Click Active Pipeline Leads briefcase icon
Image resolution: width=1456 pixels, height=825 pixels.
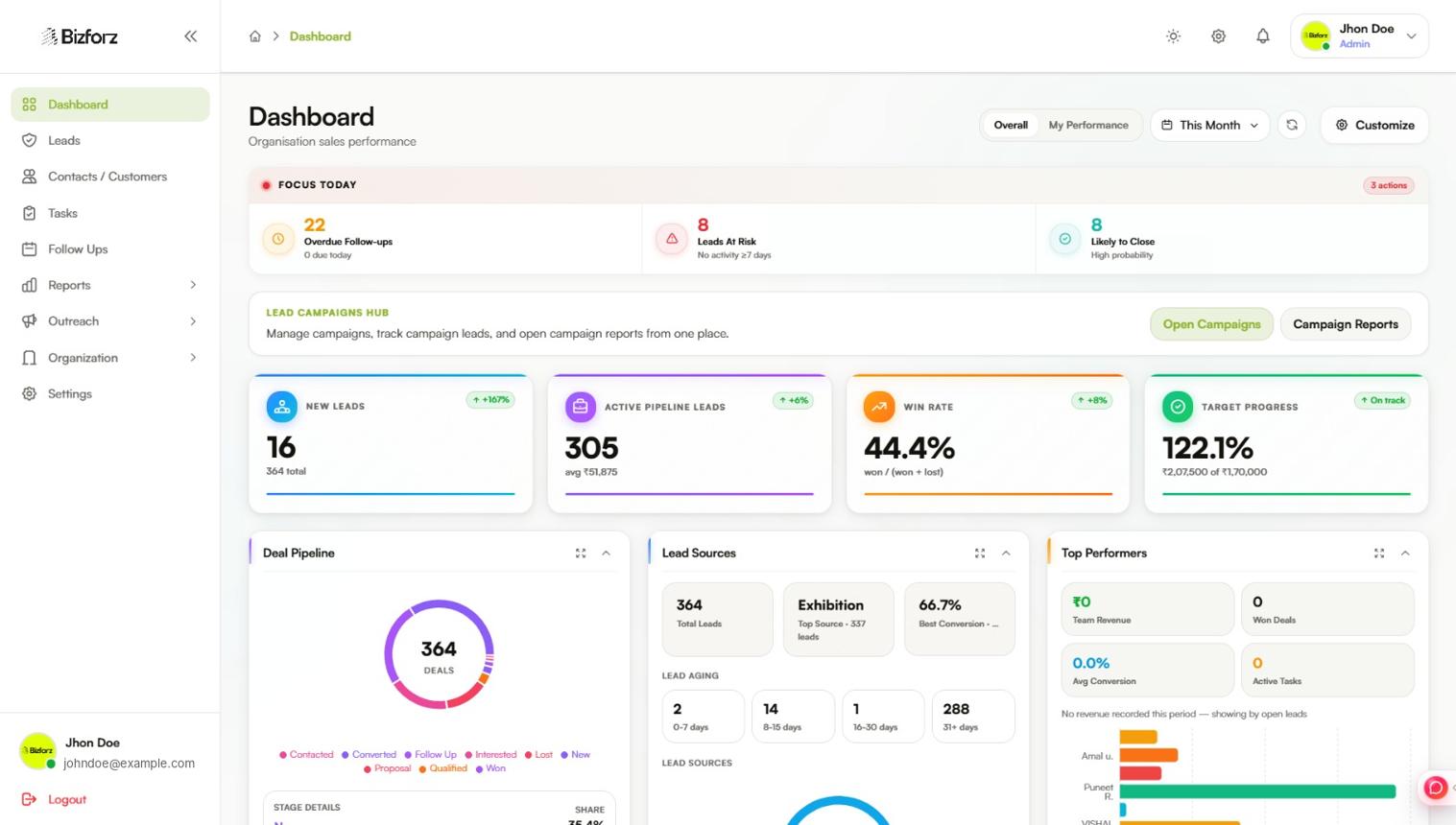point(581,407)
